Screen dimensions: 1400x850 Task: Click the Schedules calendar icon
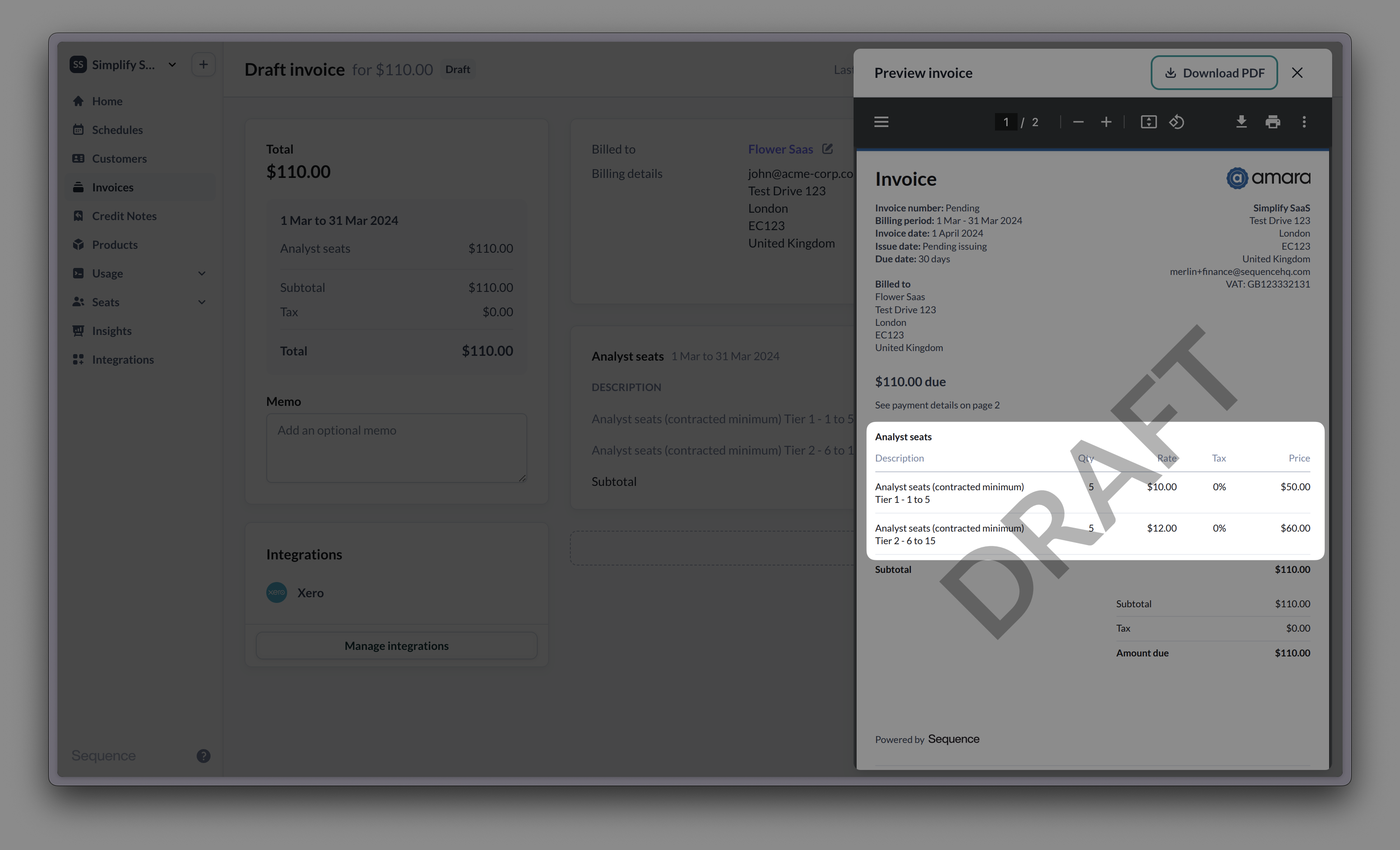tap(78, 130)
